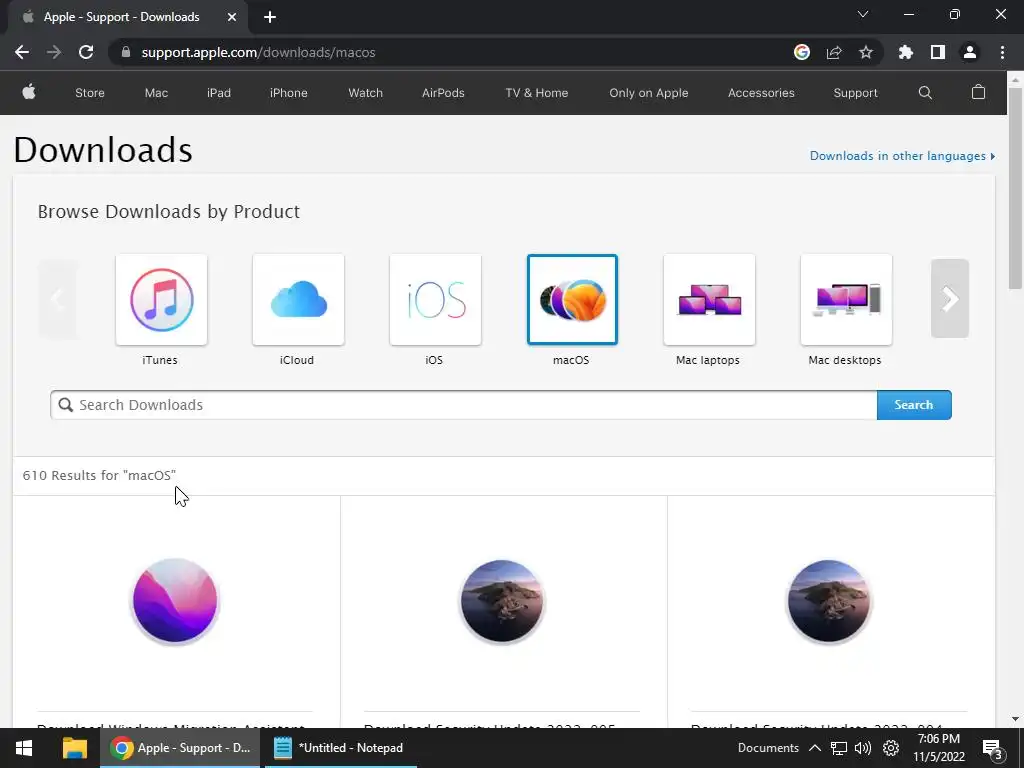Open the Support menu item
The height and width of the screenshot is (768, 1024).
856,93
